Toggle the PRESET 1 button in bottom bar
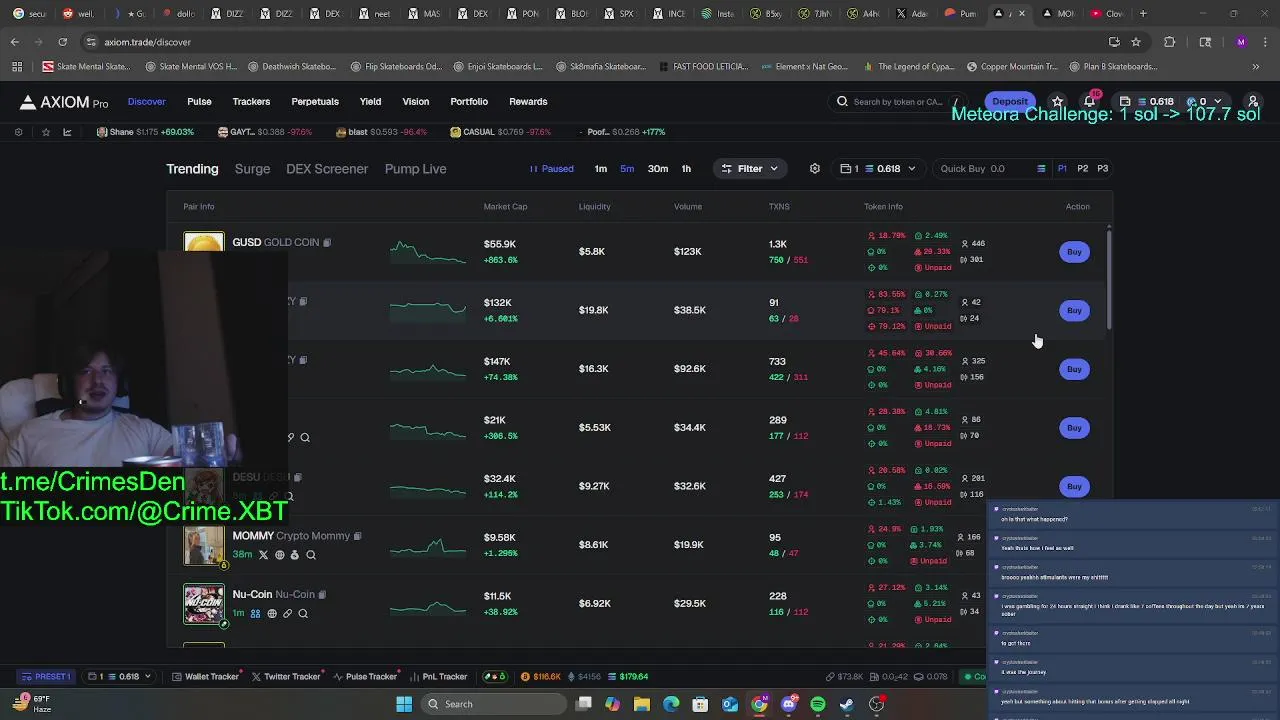 click(47, 677)
